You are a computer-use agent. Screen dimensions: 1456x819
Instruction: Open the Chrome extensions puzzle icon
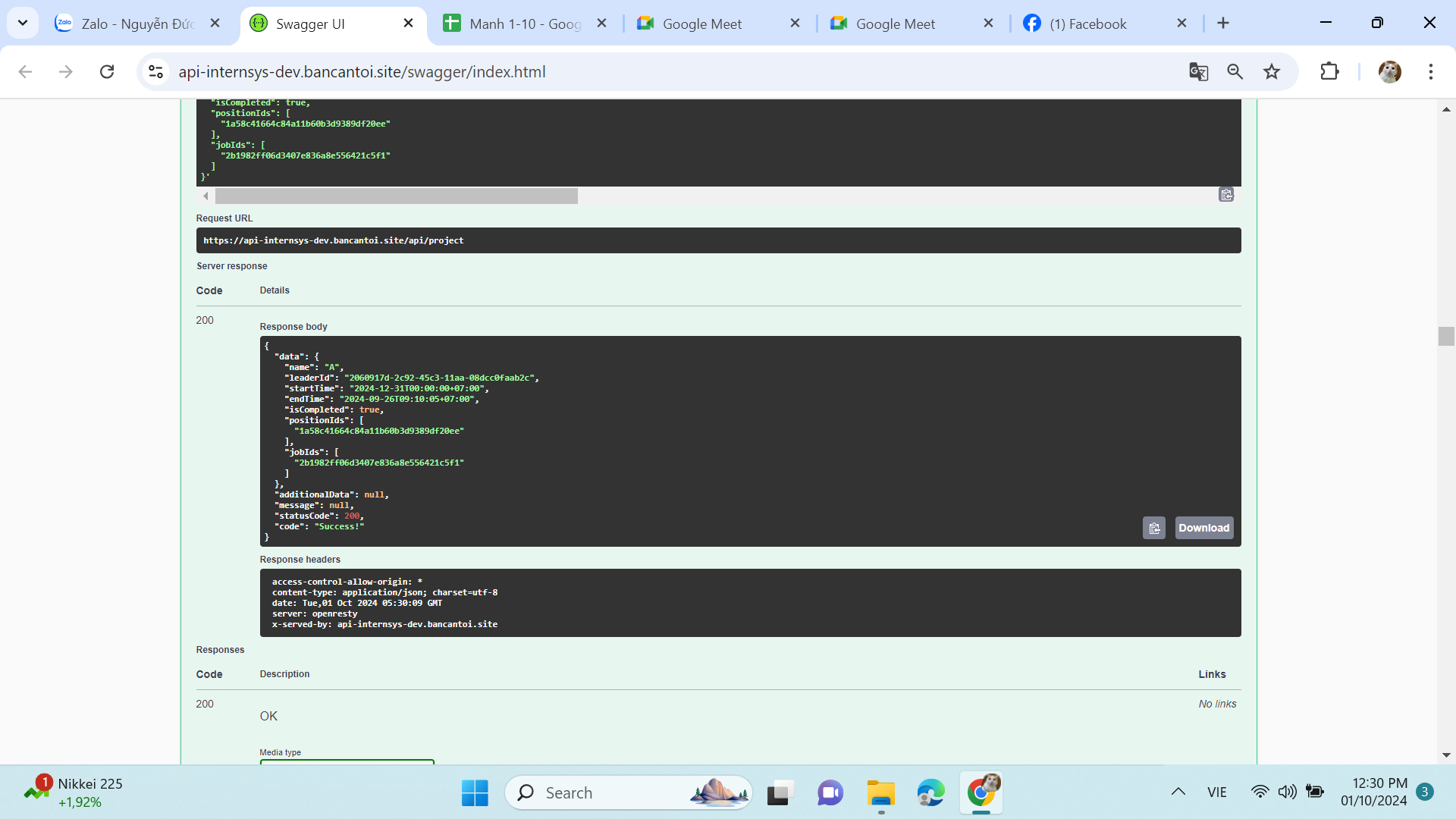(1329, 72)
